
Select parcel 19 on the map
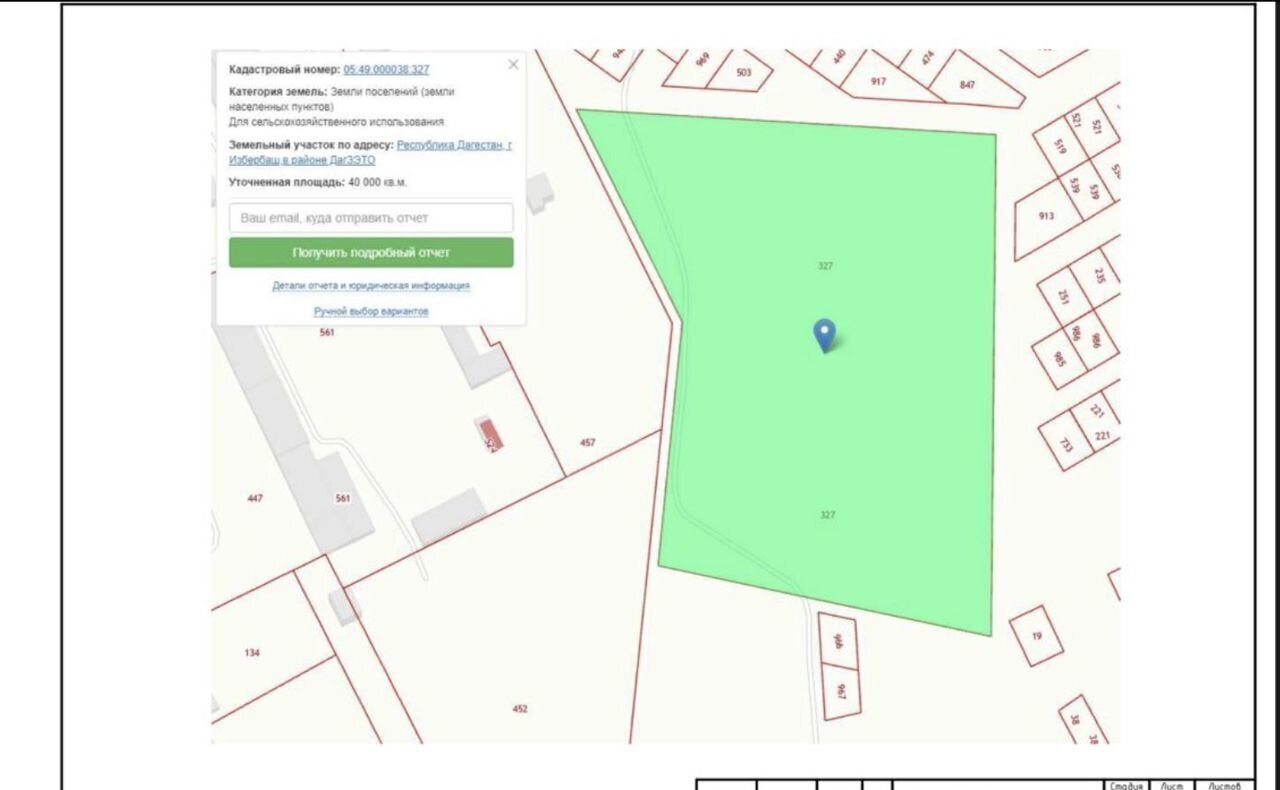pos(1036,635)
